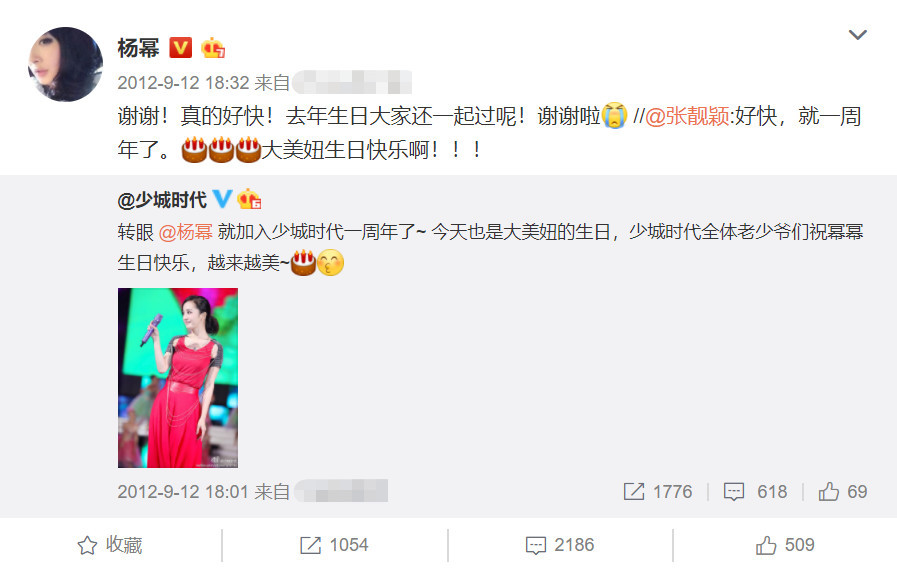Click the orange V verified badge
Image resolution: width=897 pixels, height=572 pixels.
[181, 47]
